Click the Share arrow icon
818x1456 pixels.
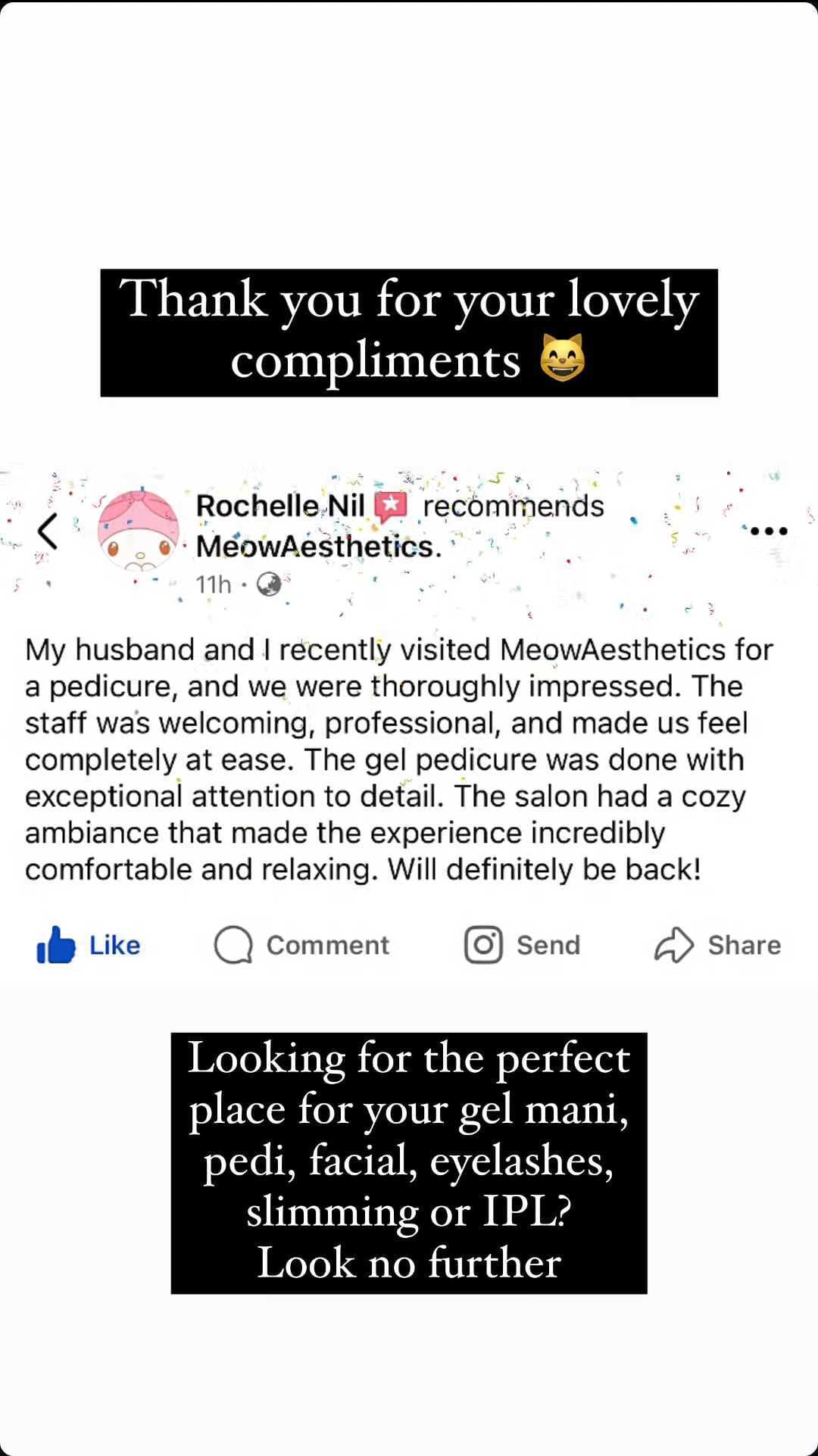coord(673,945)
